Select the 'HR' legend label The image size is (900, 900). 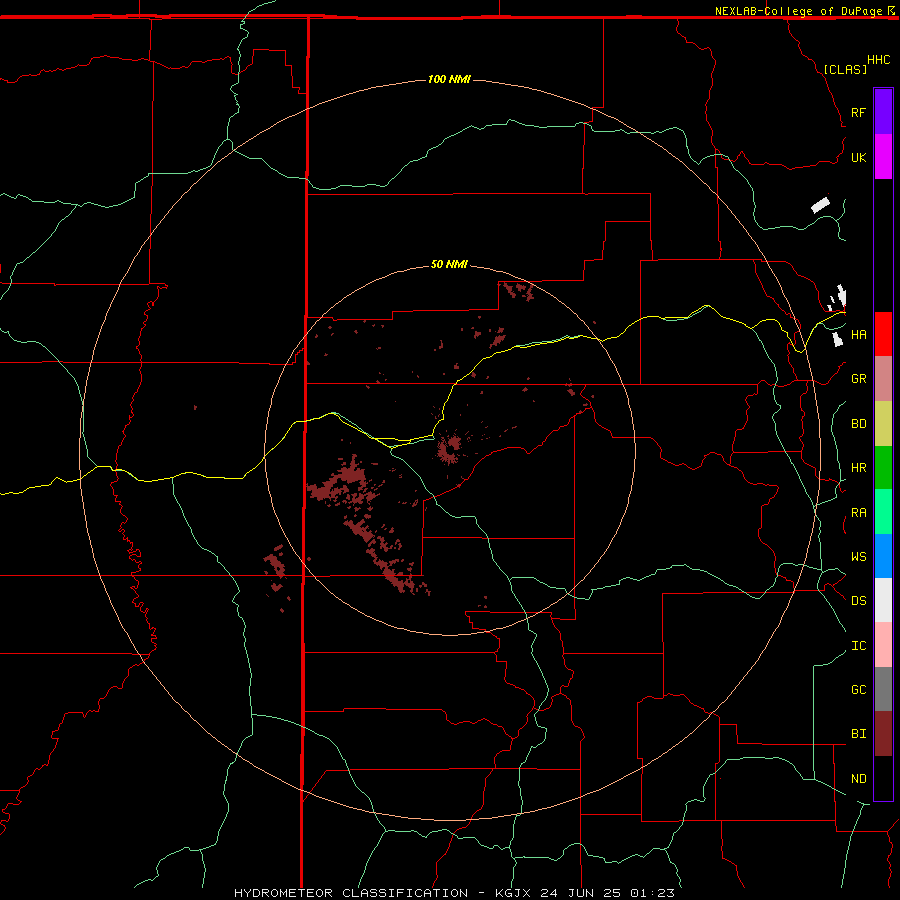(x=858, y=468)
